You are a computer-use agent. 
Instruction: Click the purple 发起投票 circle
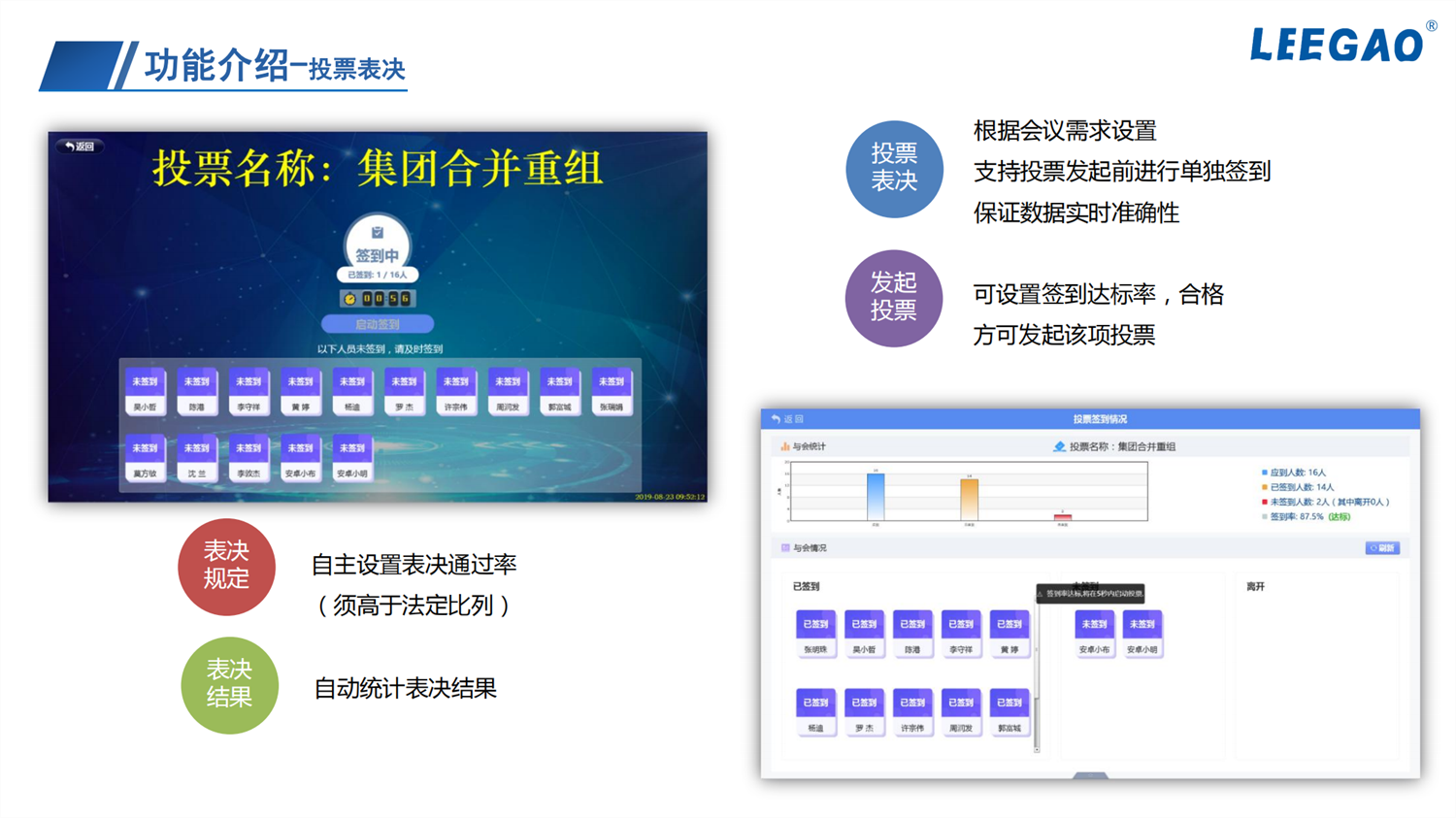coord(894,298)
